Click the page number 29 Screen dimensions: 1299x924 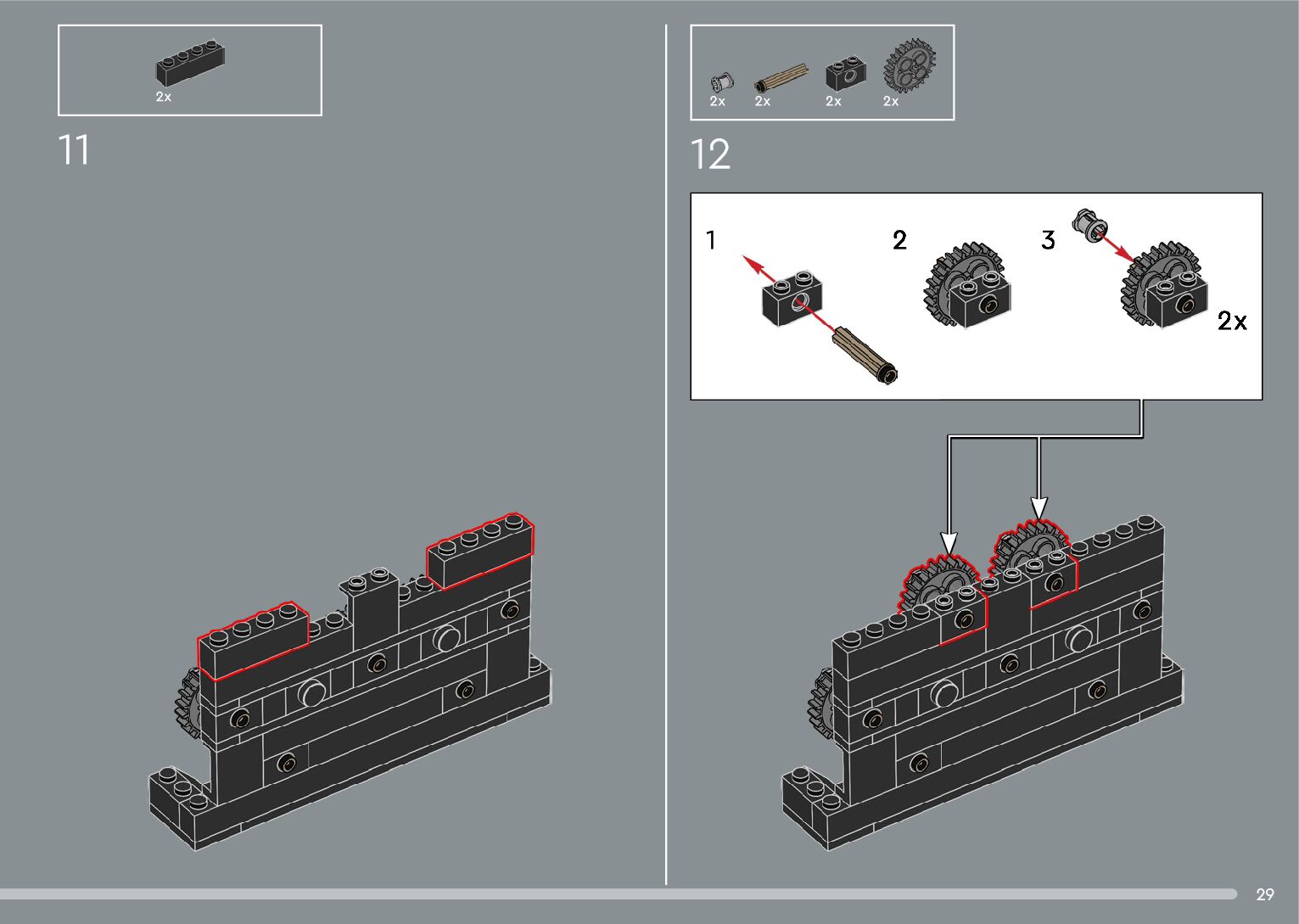pyautogui.click(x=1264, y=894)
